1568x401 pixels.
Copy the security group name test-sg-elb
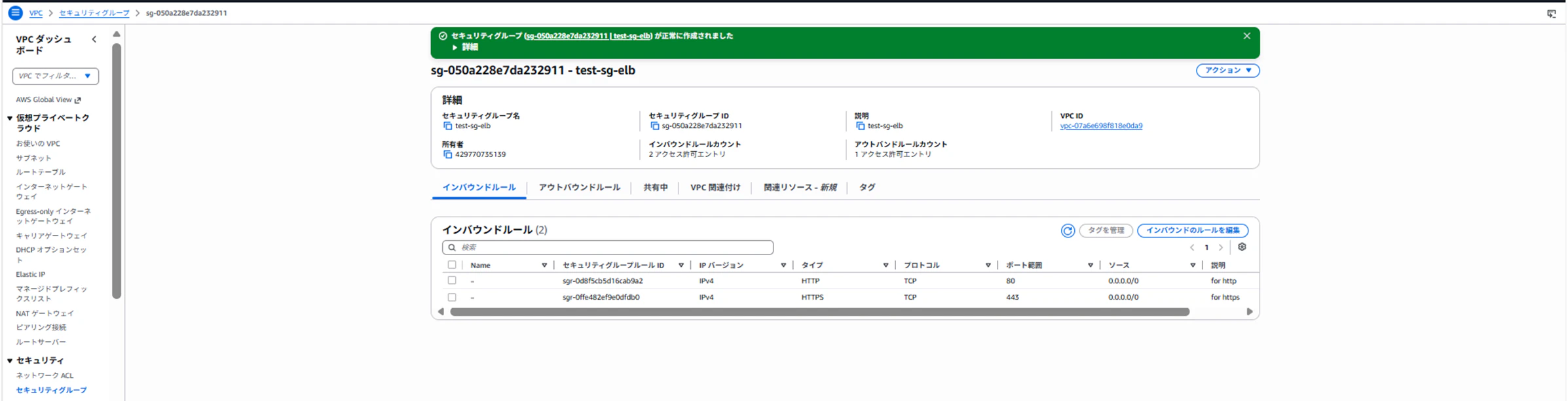coord(447,126)
